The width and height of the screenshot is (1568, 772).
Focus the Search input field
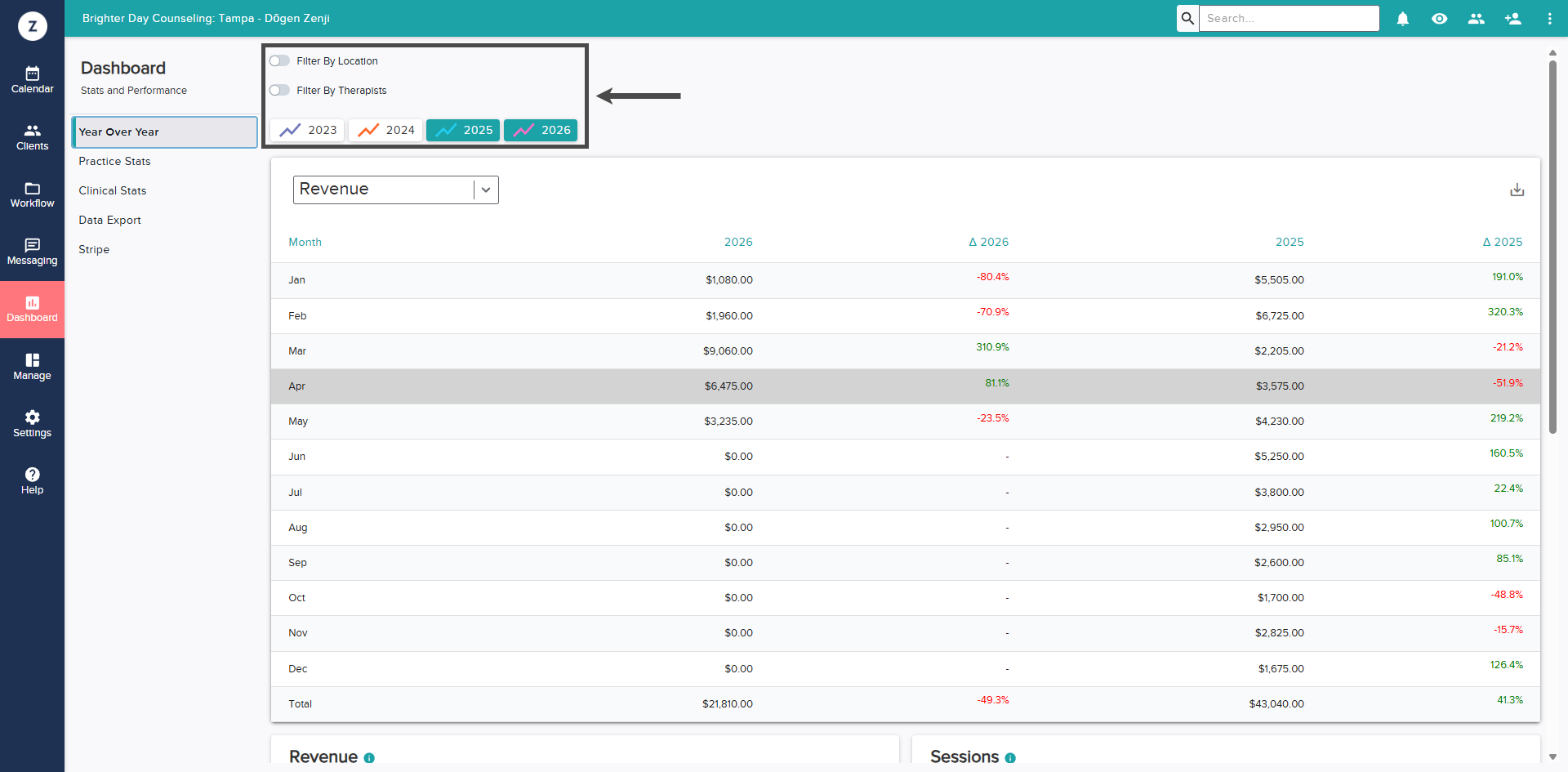pyautogui.click(x=1289, y=19)
